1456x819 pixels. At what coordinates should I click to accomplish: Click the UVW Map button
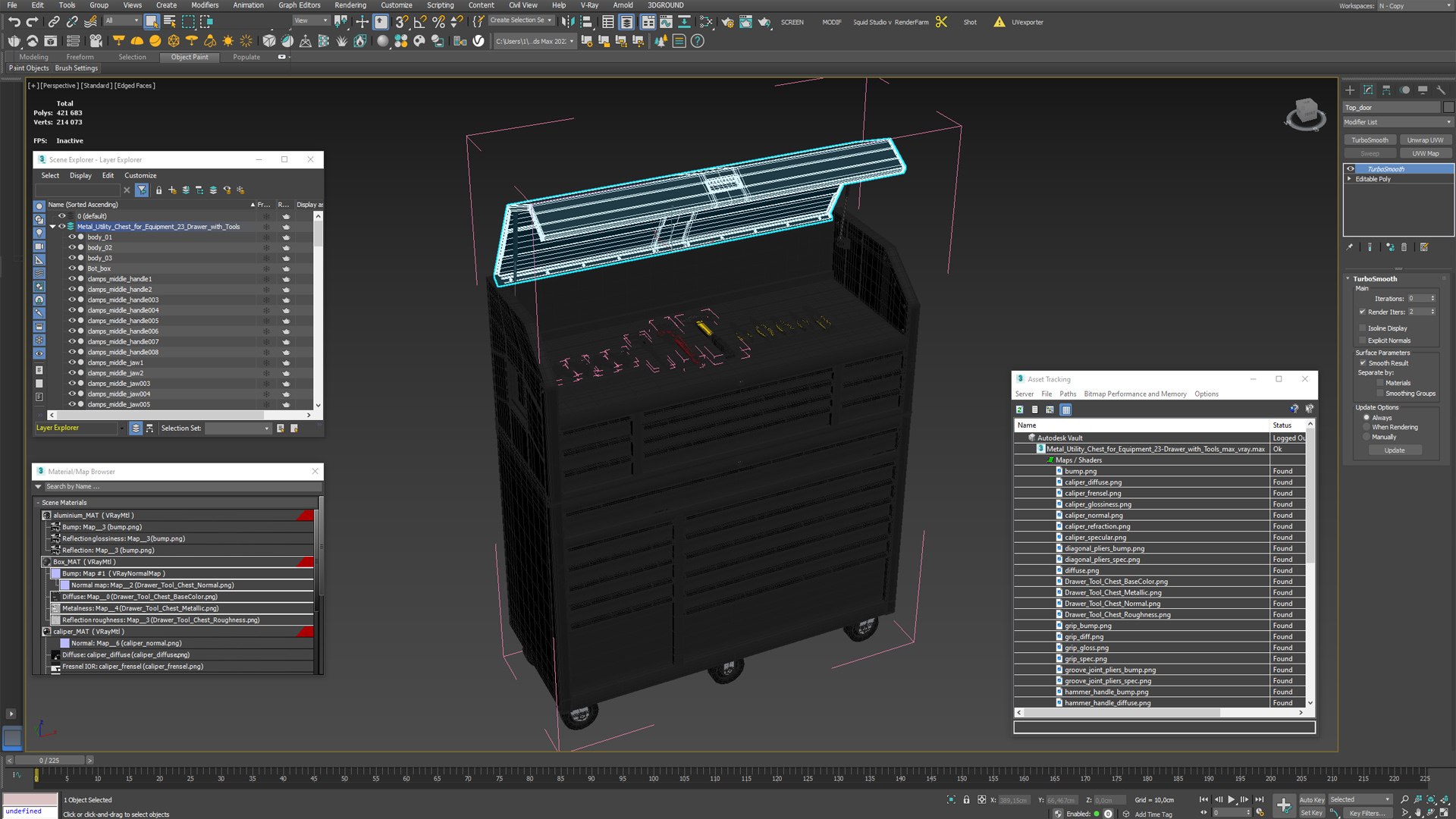(1426, 154)
